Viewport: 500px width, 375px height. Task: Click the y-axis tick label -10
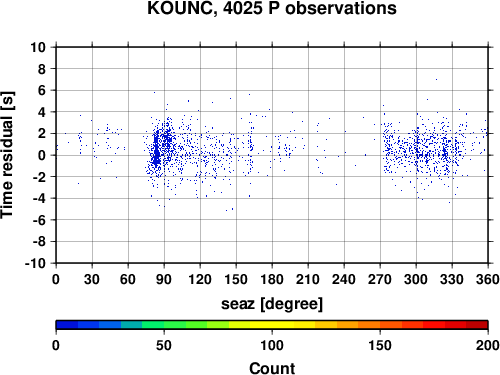pos(35,263)
